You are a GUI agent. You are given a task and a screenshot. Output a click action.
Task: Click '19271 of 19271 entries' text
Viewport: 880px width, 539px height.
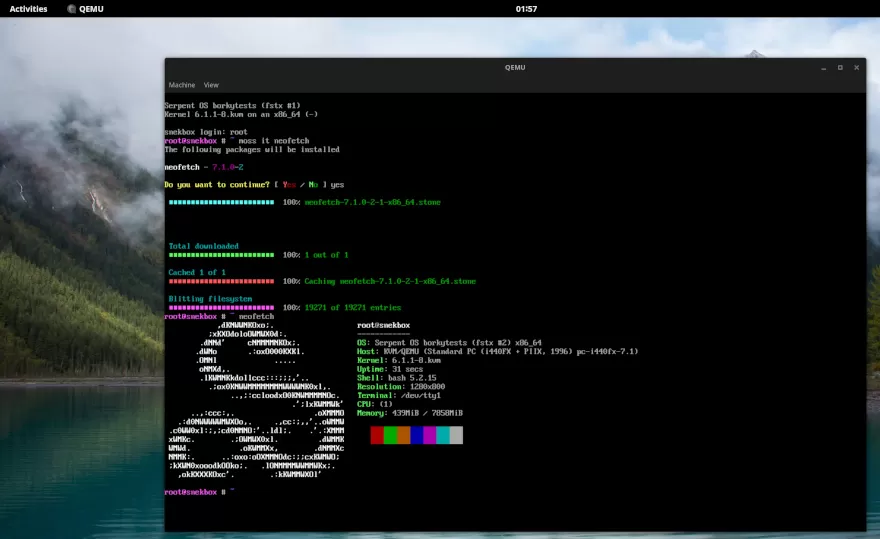click(353, 308)
